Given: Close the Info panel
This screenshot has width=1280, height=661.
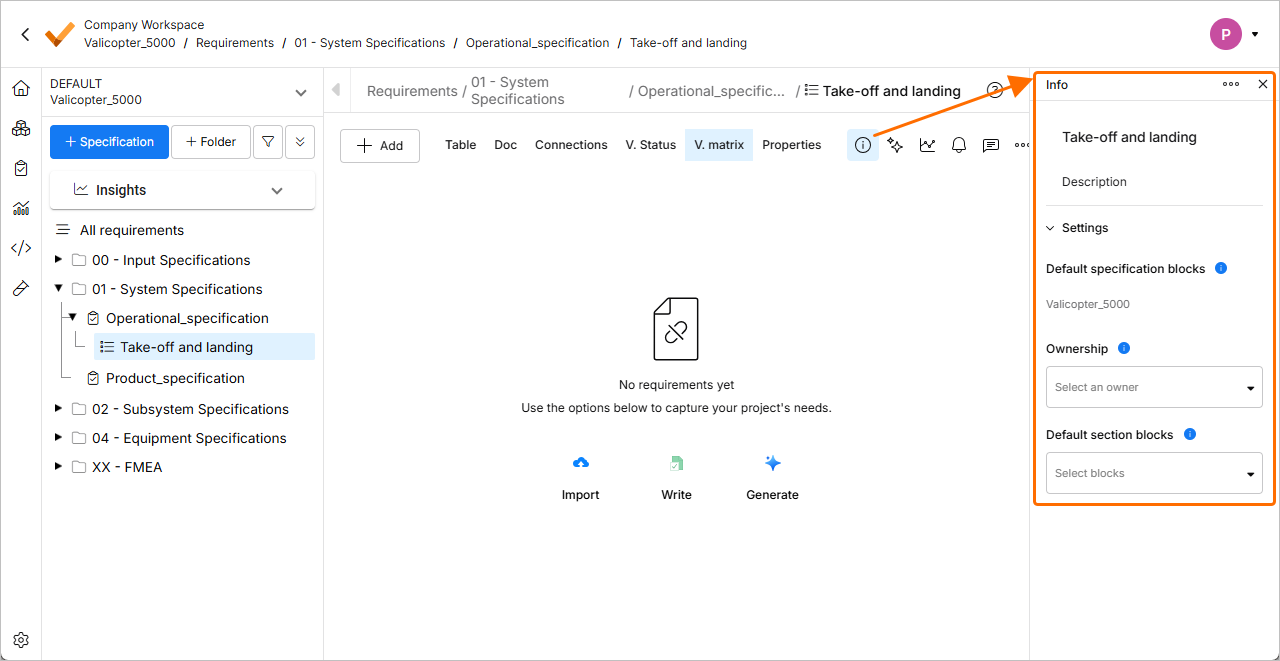Looking at the screenshot, I should [1263, 84].
